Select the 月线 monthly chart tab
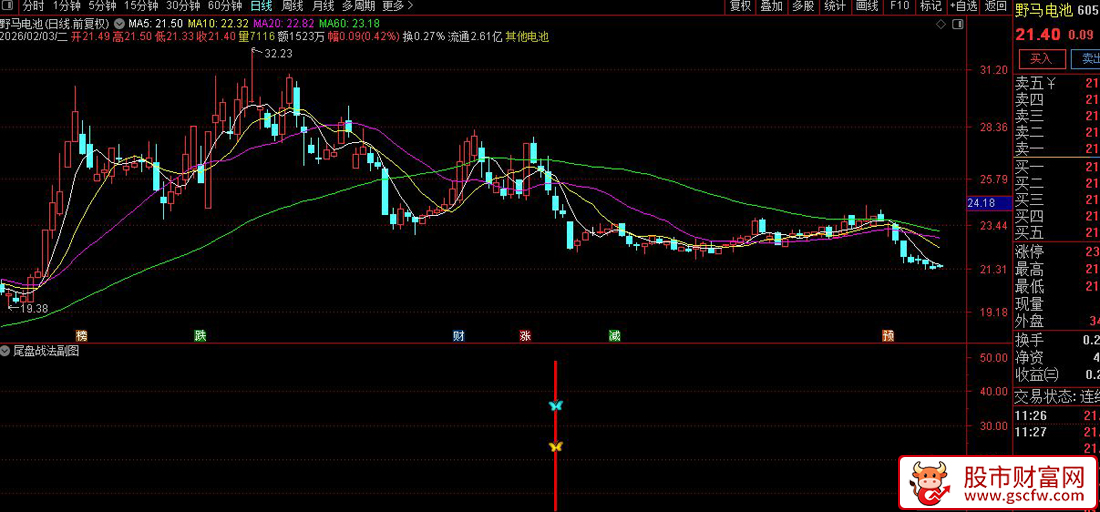Image resolution: width=1100 pixels, height=512 pixels. (323, 6)
